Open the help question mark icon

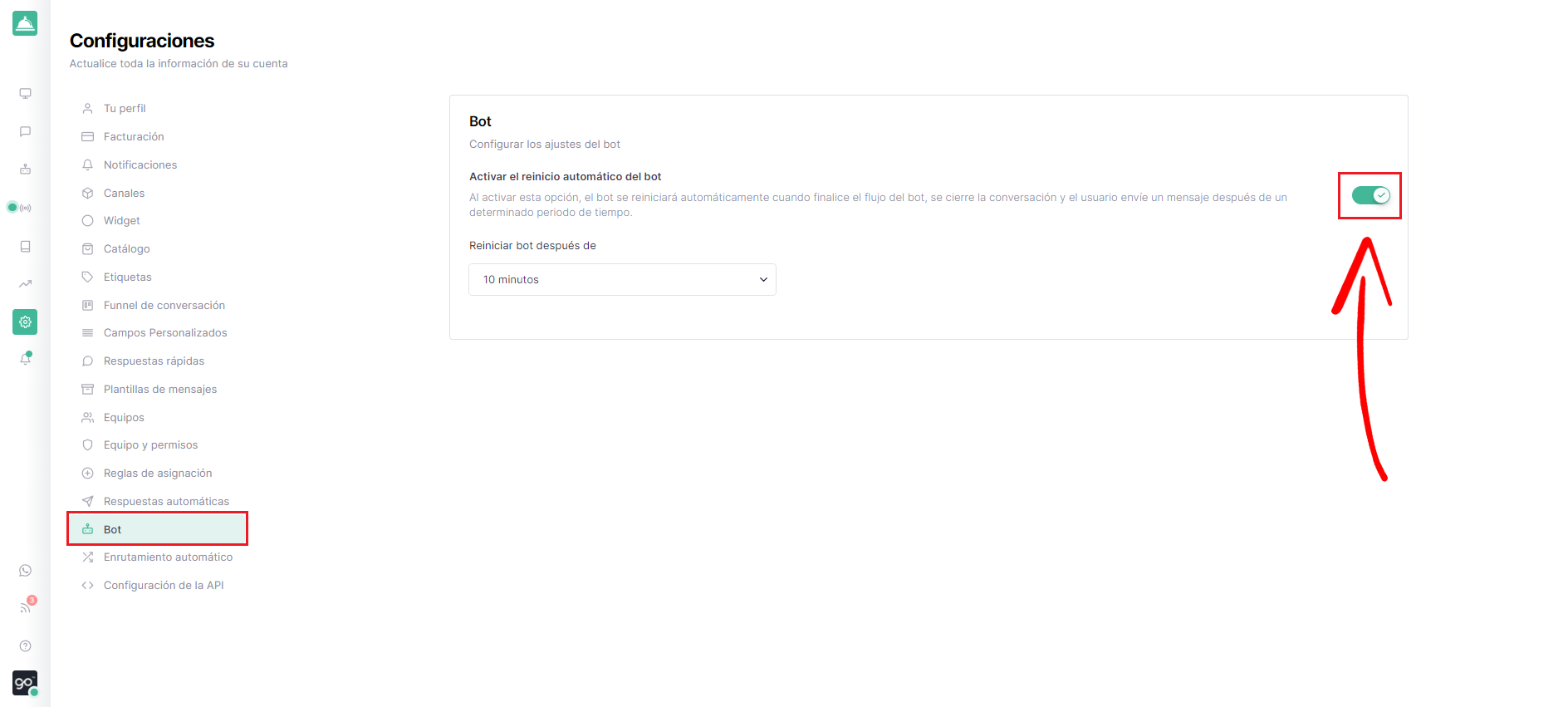26,646
